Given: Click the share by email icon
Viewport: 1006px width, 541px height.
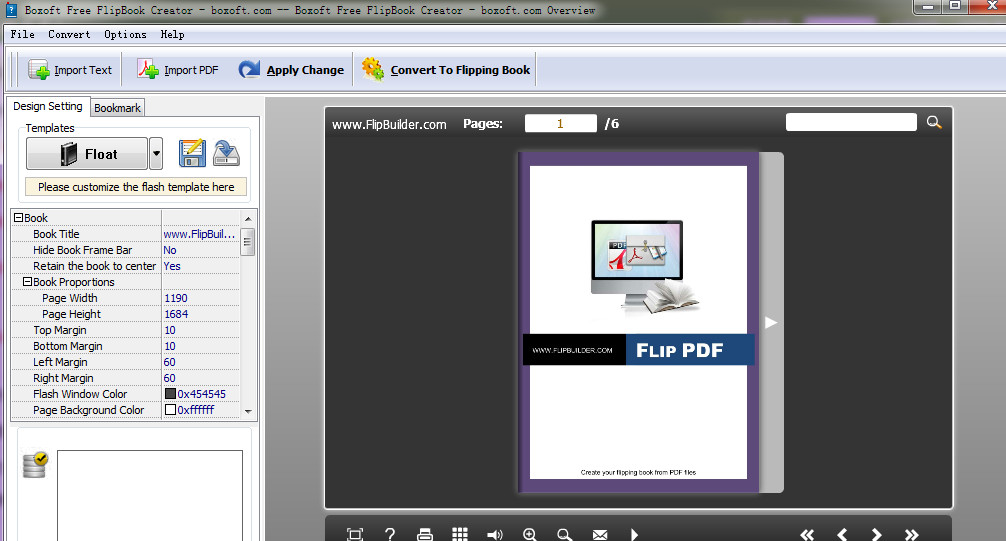Looking at the screenshot, I should pyautogui.click(x=600, y=535).
